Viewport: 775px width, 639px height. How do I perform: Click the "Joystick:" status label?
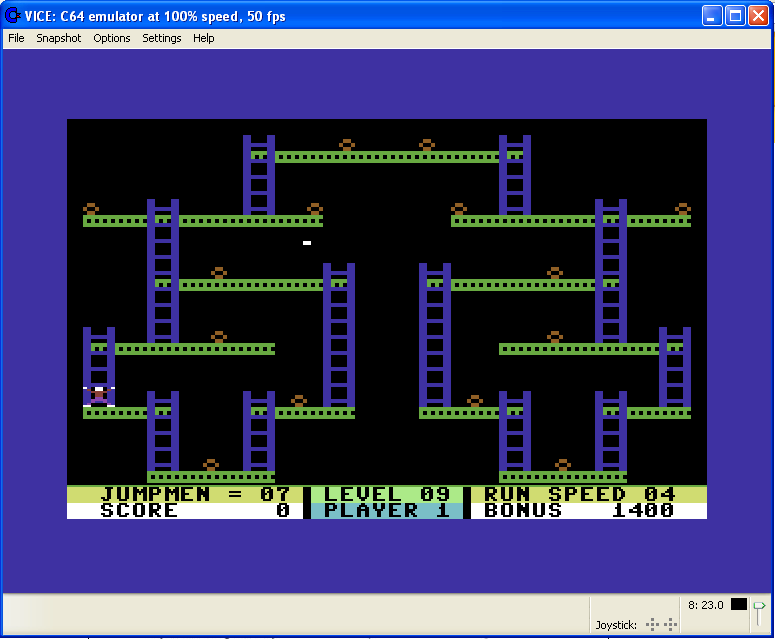tap(616, 625)
